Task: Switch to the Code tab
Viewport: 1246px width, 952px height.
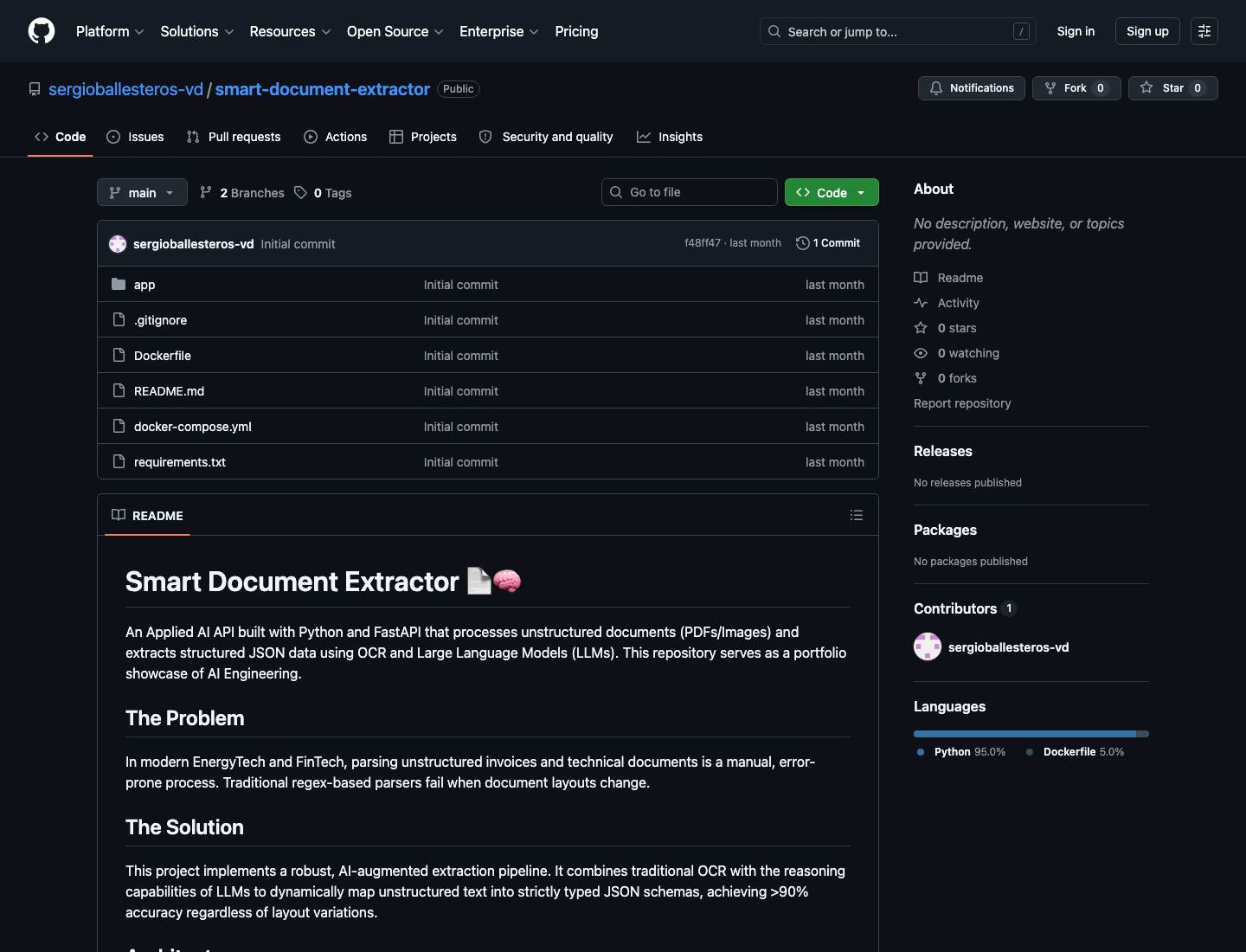Action: pos(60,137)
